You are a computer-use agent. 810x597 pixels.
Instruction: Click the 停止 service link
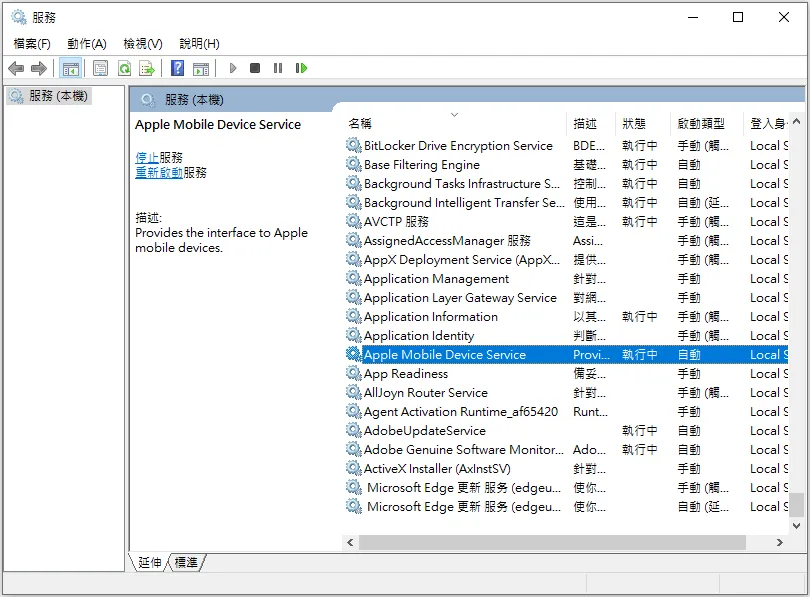(x=147, y=158)
